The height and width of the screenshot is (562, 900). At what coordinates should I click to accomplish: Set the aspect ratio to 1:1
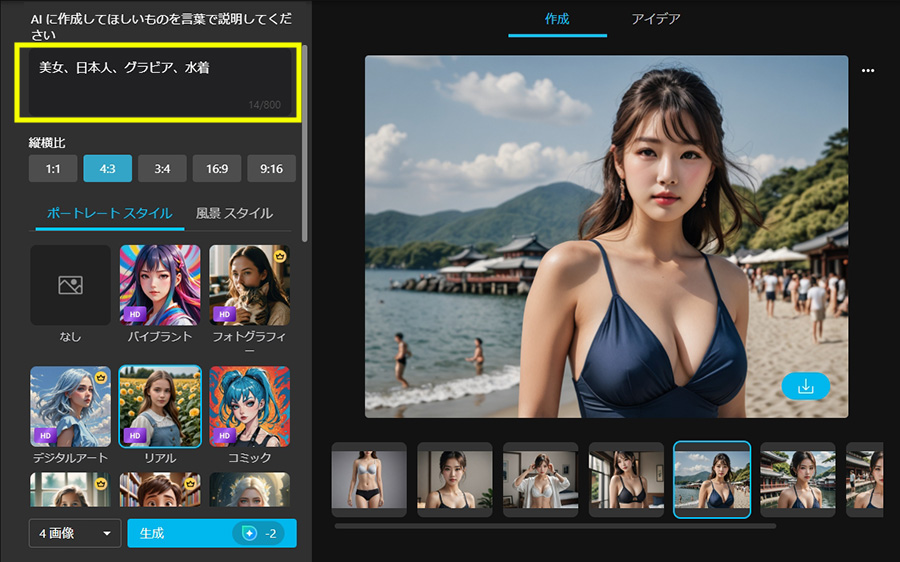click(x=53, y=169)
